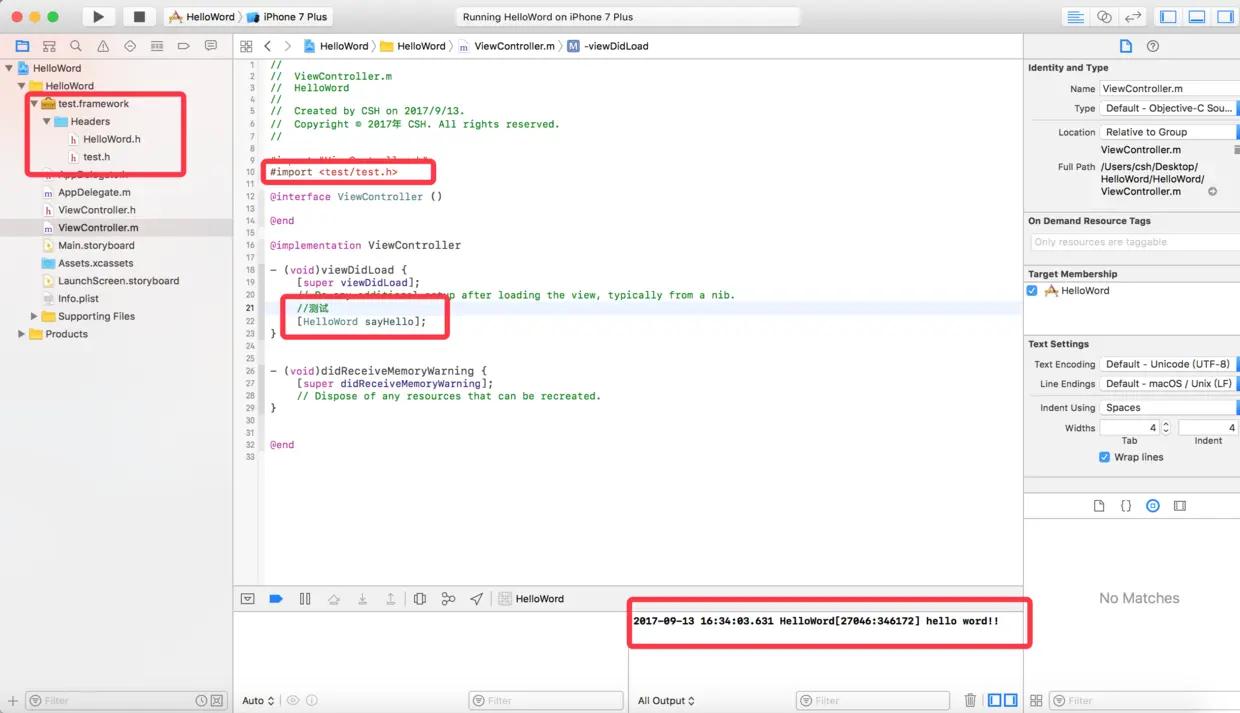
Task: Open Debug Memory Graph
Action: tap(448, 599)
